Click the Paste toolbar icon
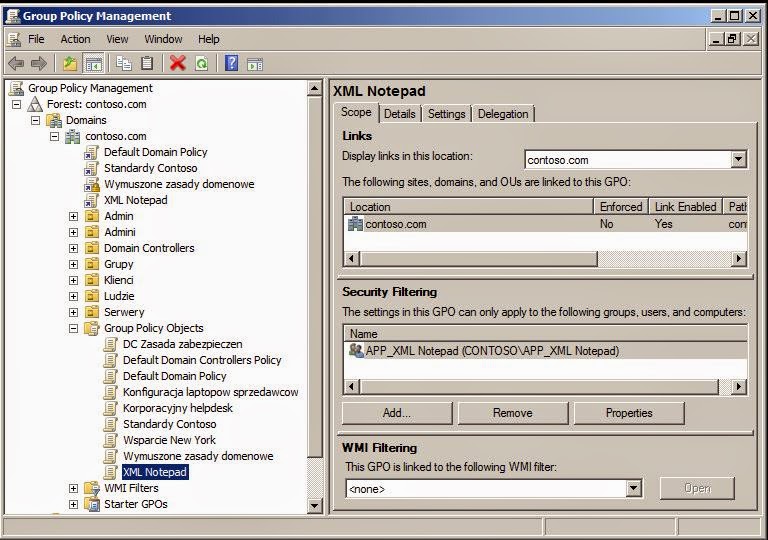The image size is (768, 540). [x=147, y=63]
